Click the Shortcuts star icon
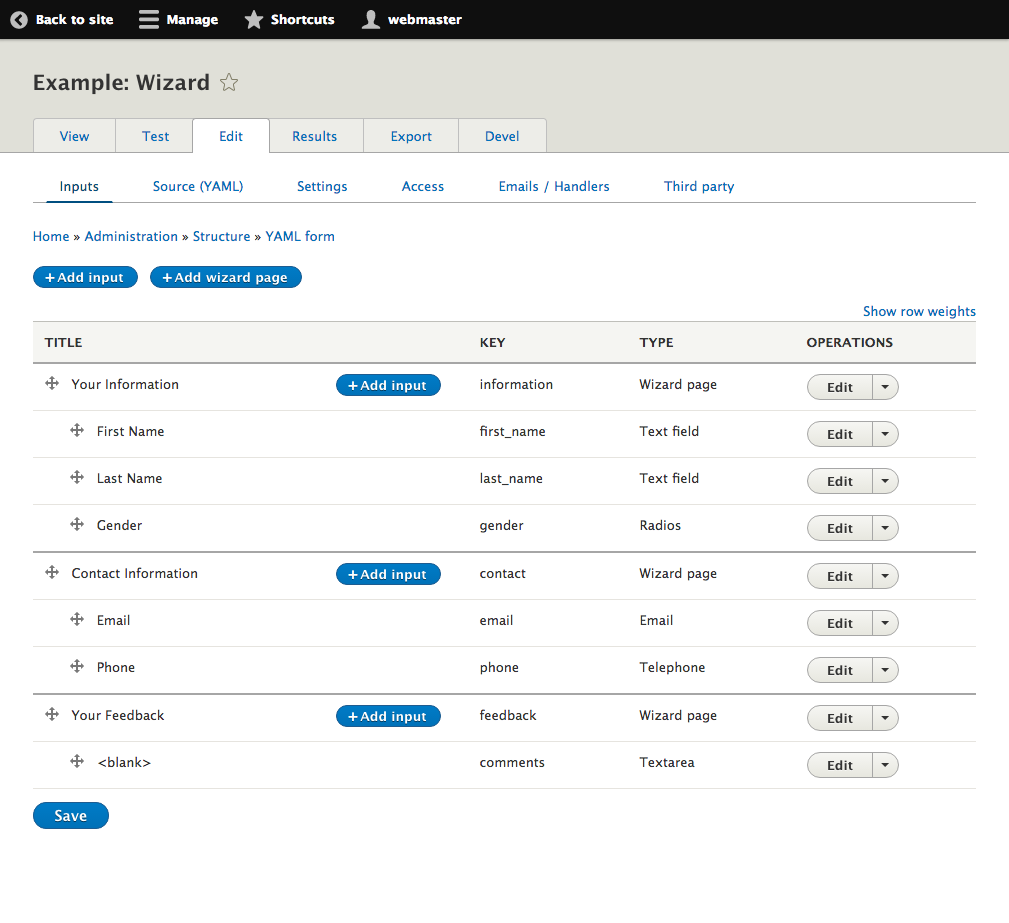The height and width of the screenshot is (923, 1009). [x=254, y=19]
